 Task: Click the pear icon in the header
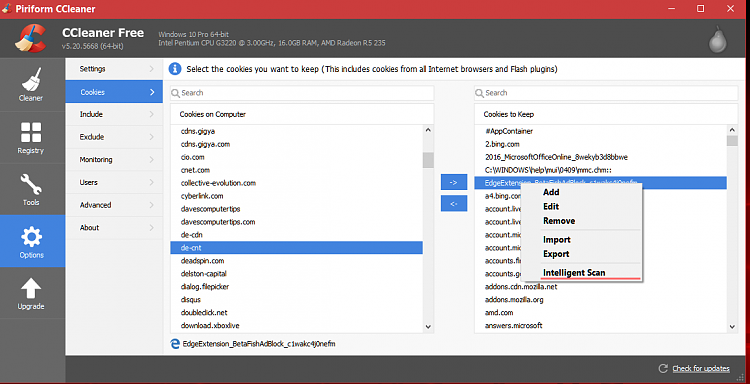tap(717, 41)
